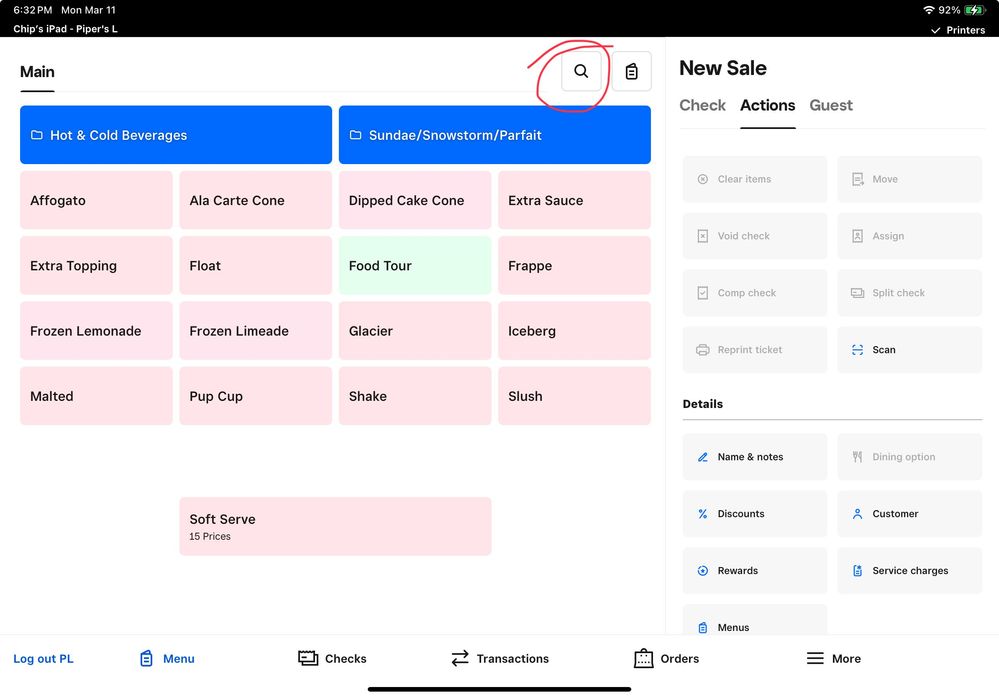Open the Menus action tile
This screenshot has width=999, height=698.
tap(754, 622)
